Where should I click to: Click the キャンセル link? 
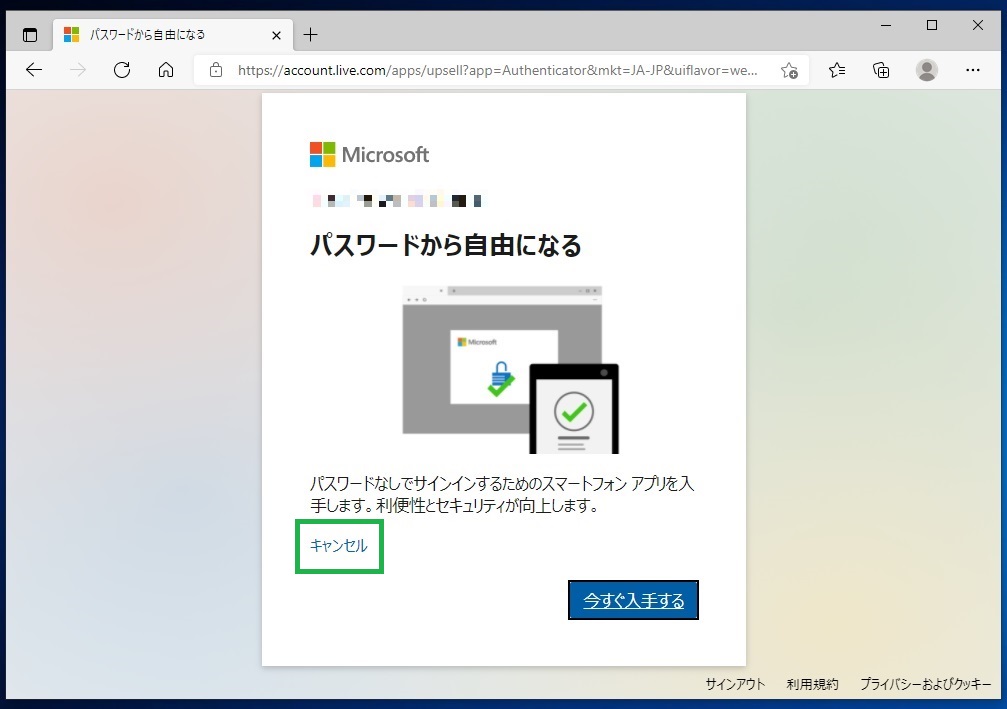338,546
